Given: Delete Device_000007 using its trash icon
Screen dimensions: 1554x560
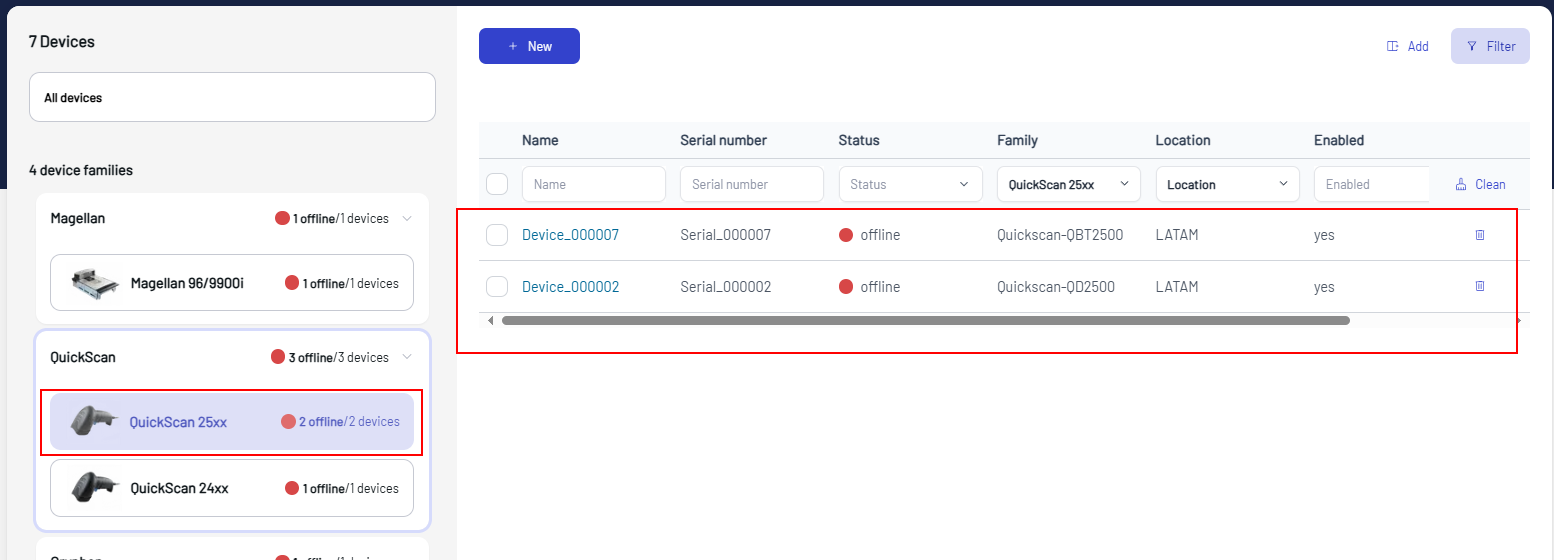Looking at the screenshot, I should pyautogui.click(x=1480, y=235).
